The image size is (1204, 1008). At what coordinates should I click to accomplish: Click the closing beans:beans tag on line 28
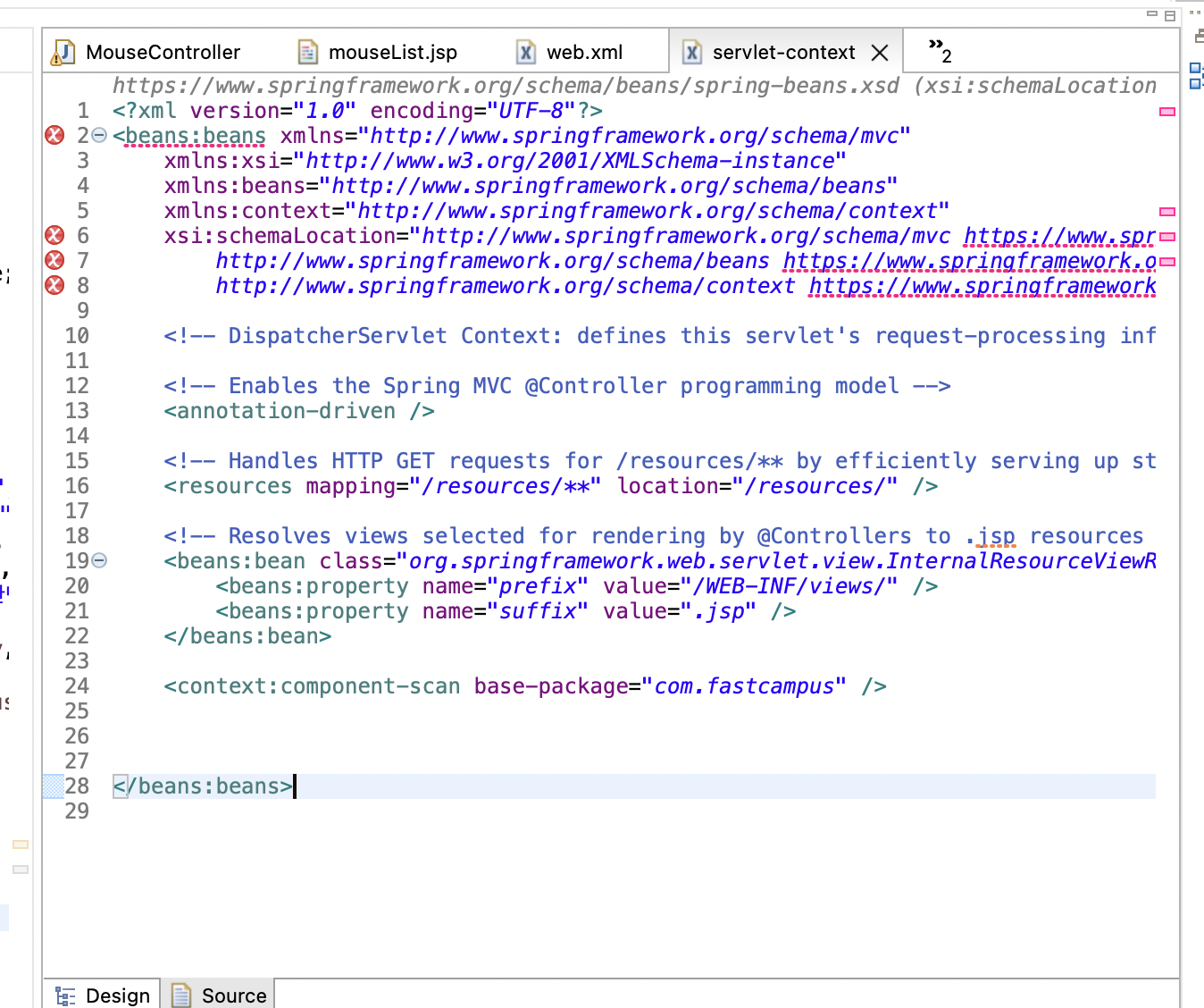point(203,786)
